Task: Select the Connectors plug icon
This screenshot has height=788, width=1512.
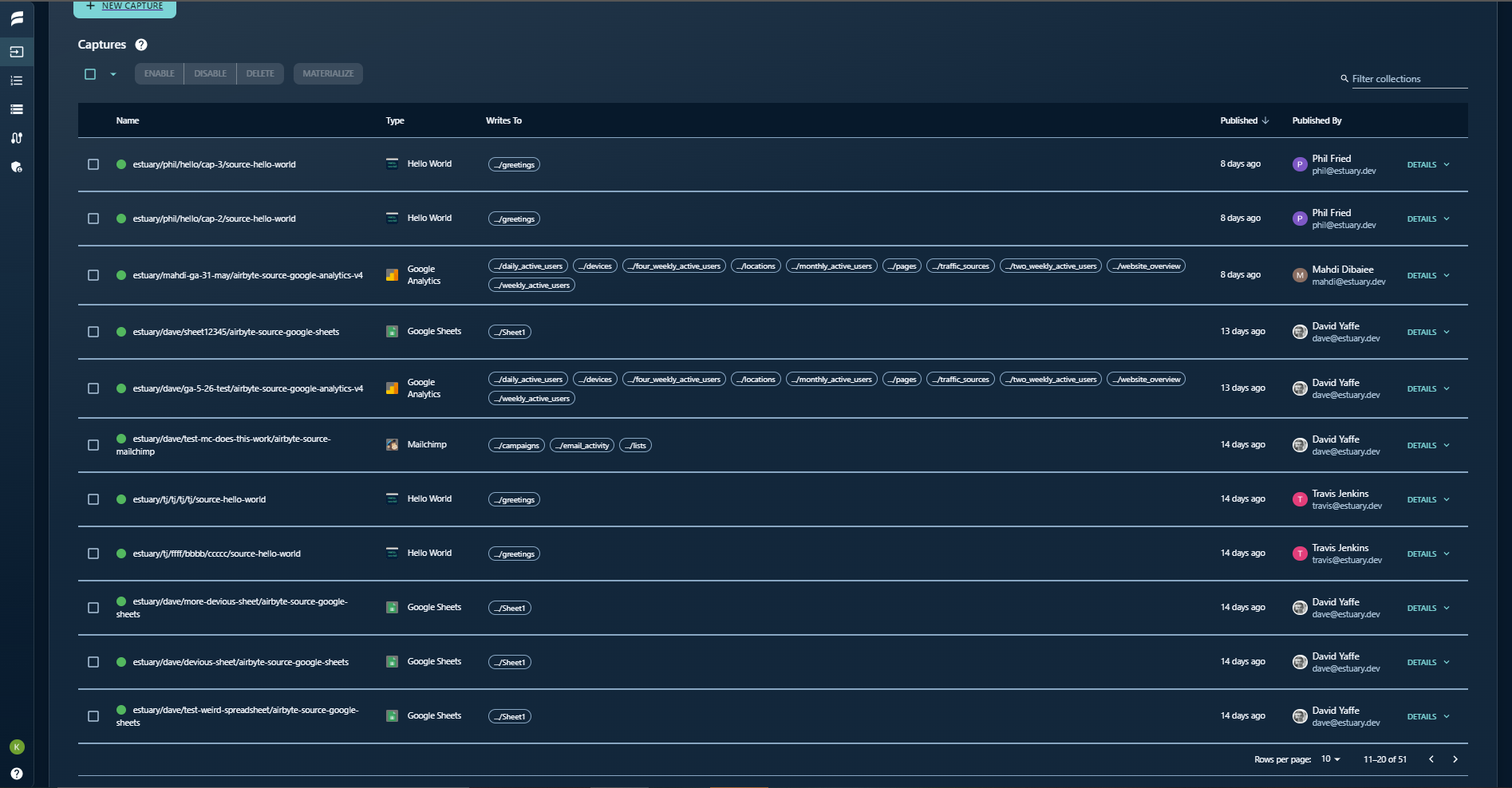Action: (x=17, y=137)
